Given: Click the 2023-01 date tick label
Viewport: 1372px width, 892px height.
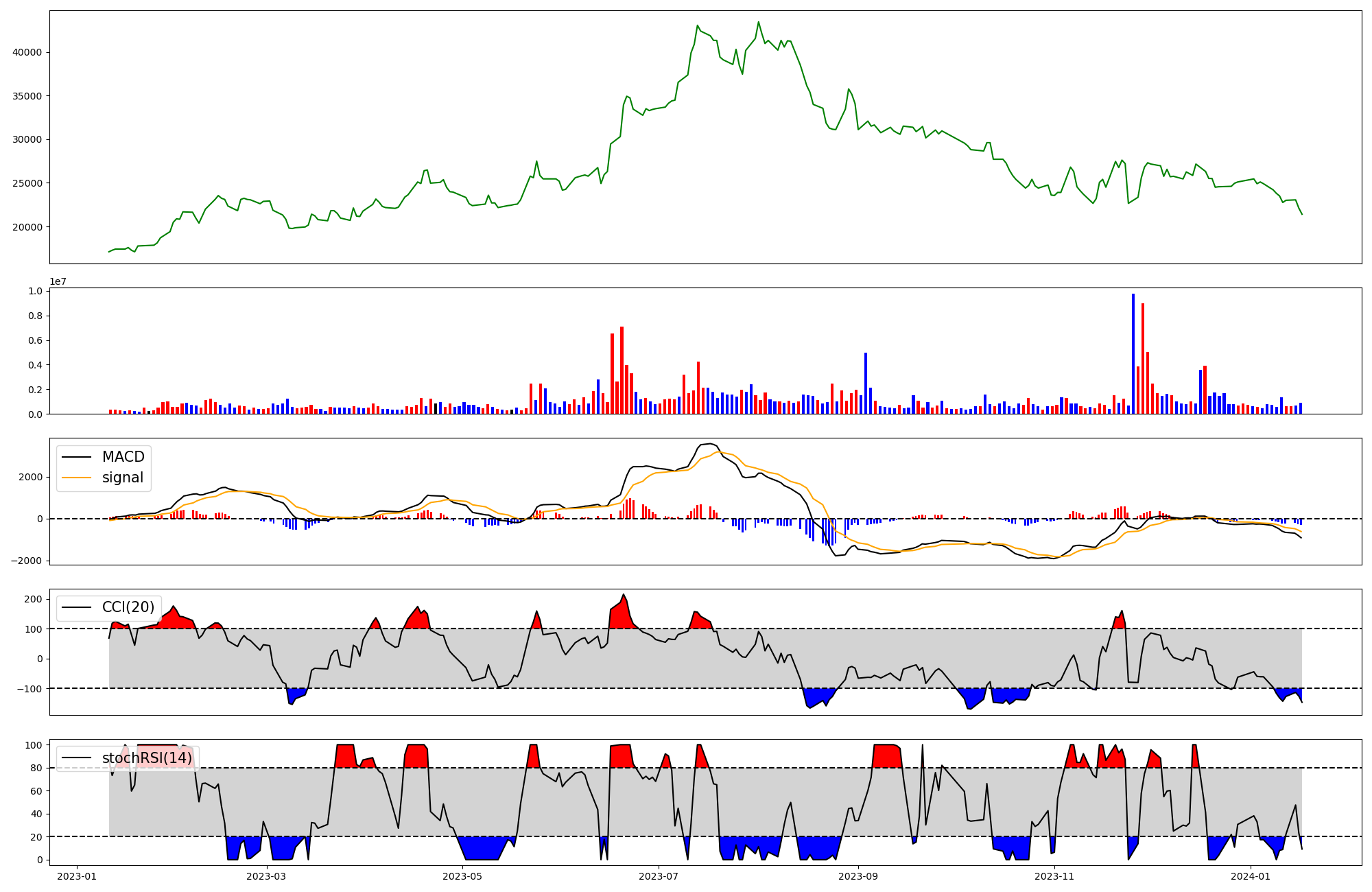Looking at the screenshot, I should (x=76, y=876).
